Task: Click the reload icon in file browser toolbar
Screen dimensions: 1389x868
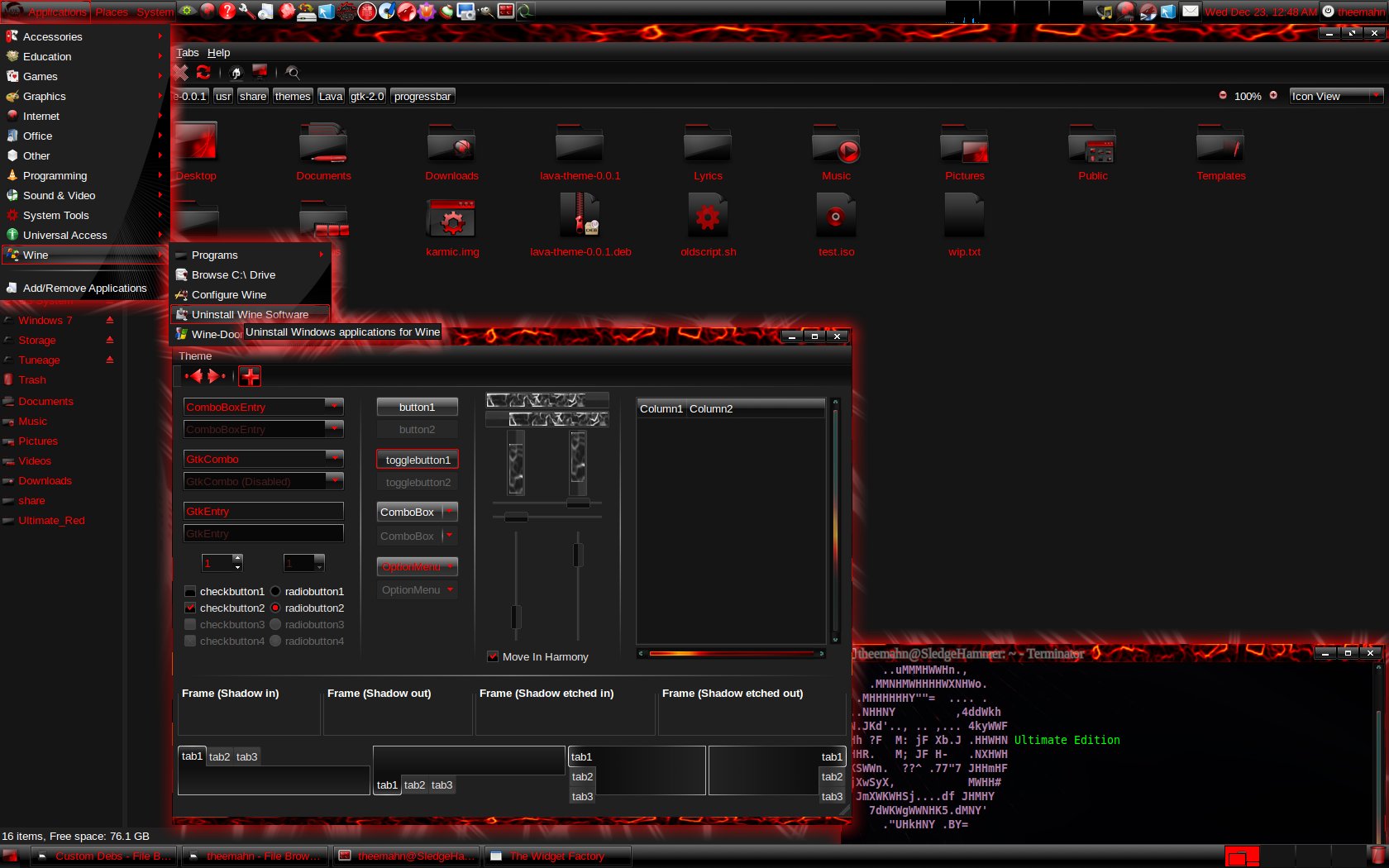Action: (x=203, y=73)
